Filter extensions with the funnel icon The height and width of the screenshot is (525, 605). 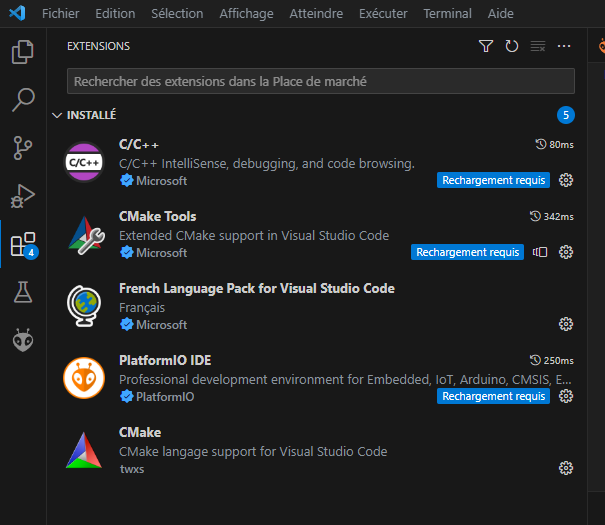486,46
